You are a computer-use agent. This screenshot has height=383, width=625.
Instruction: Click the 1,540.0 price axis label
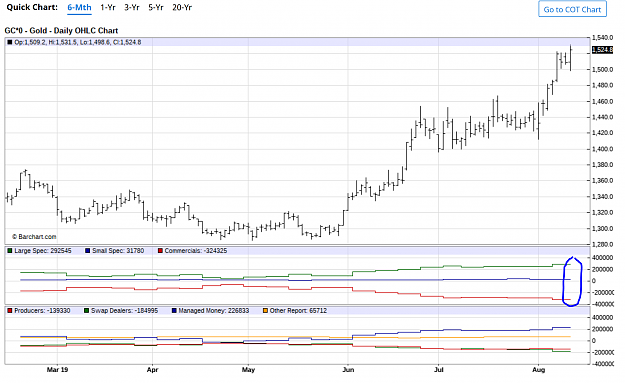[602, 38]
